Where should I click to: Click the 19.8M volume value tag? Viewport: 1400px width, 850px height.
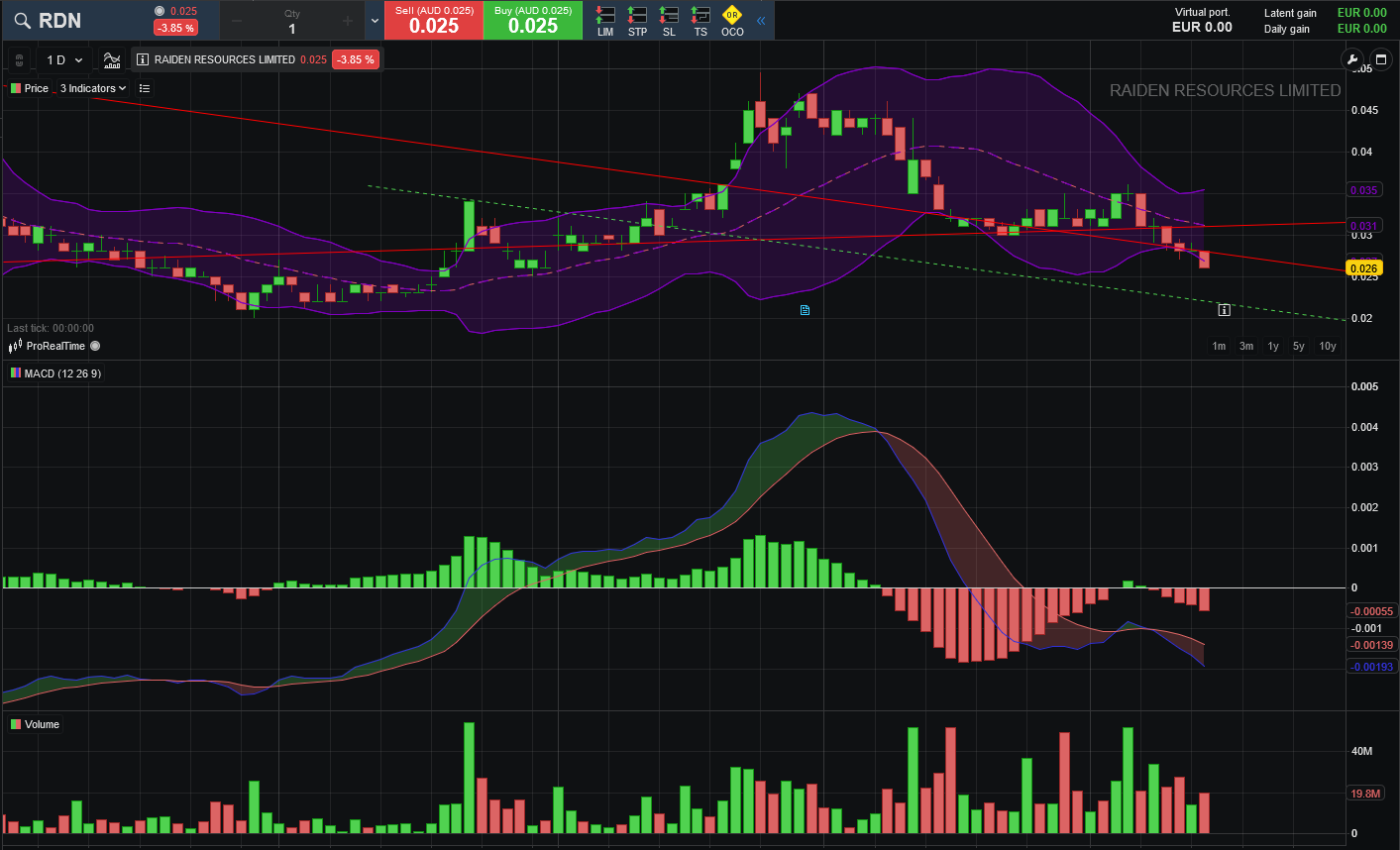(1365, 794)
